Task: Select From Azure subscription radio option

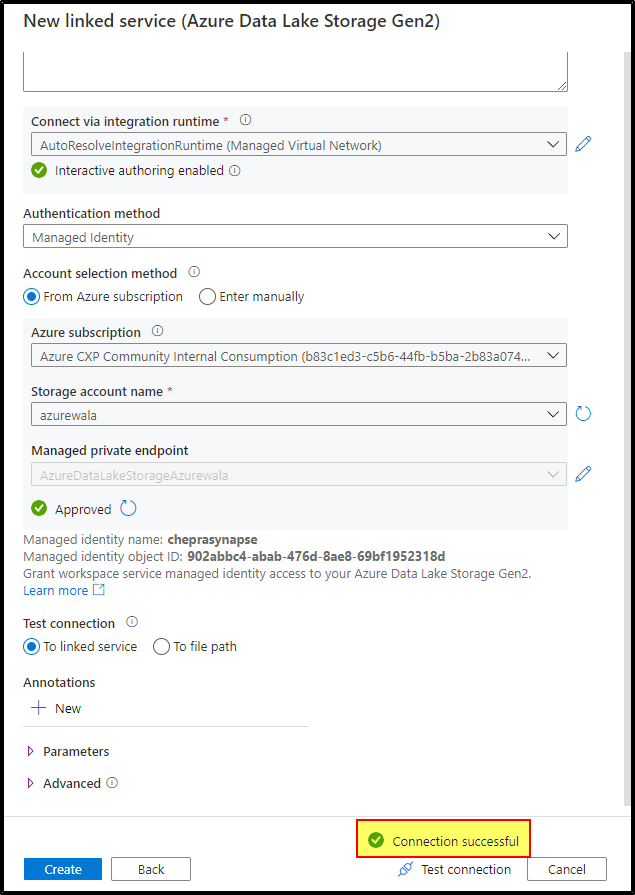Action: pyautogui.click(x=103, y=297)
